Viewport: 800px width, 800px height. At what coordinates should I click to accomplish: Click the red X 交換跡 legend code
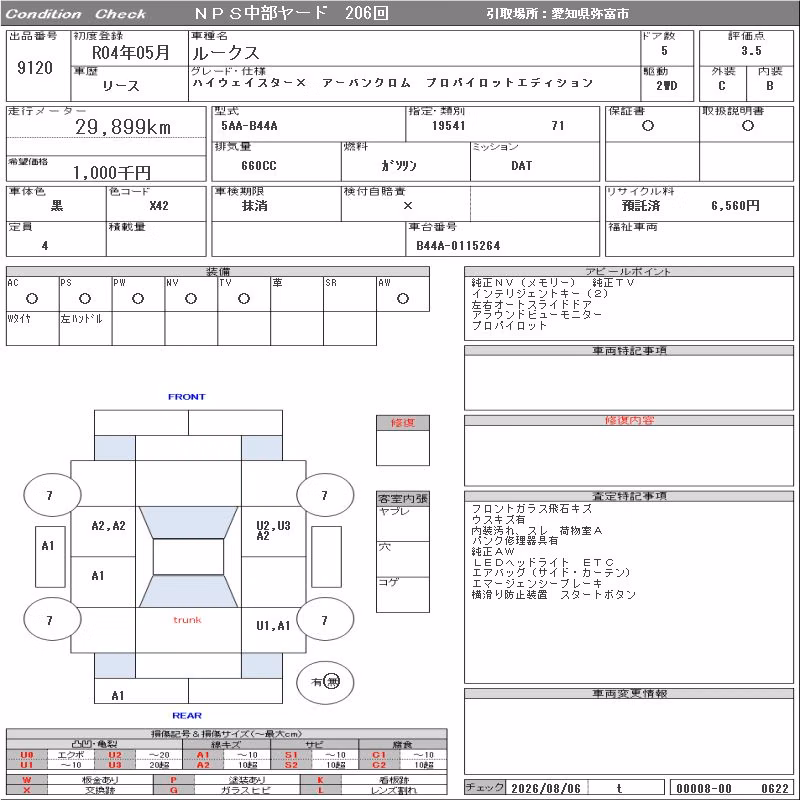point(27,790)
